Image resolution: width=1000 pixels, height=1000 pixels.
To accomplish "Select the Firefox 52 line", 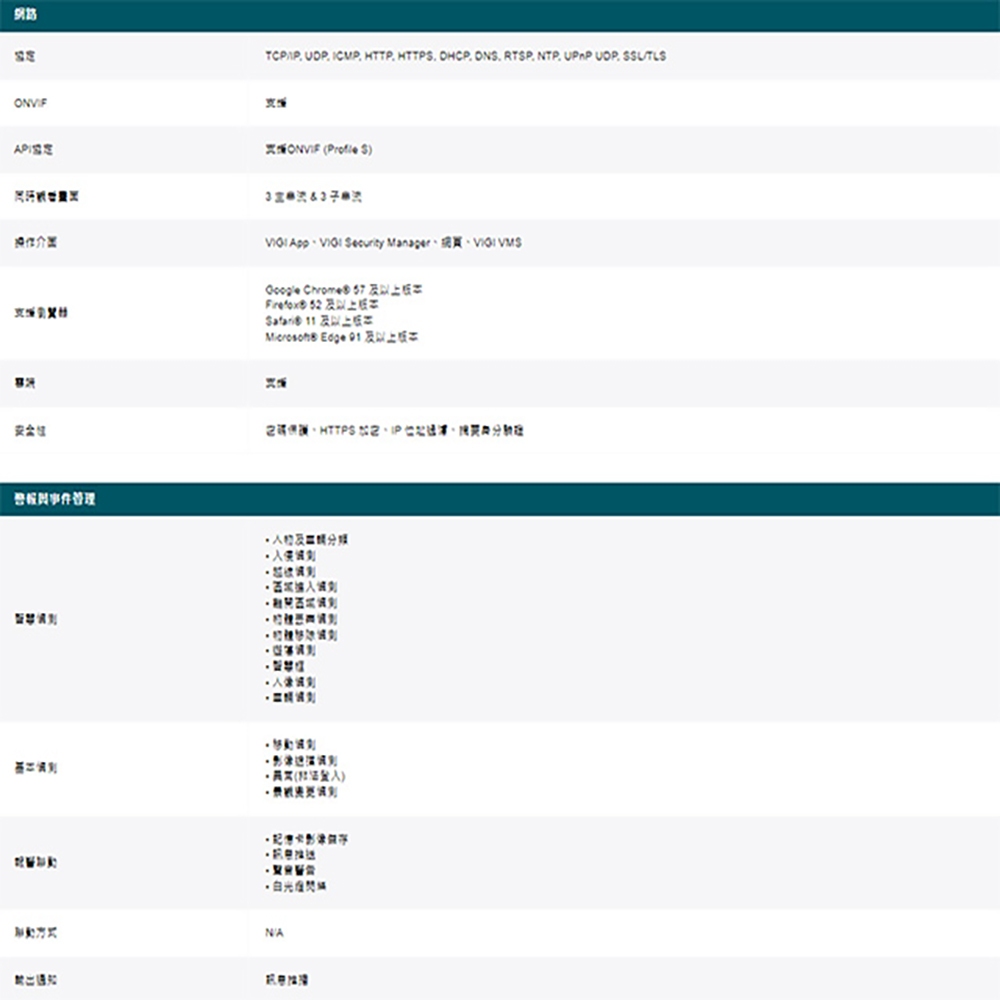I will click(321, 304).
